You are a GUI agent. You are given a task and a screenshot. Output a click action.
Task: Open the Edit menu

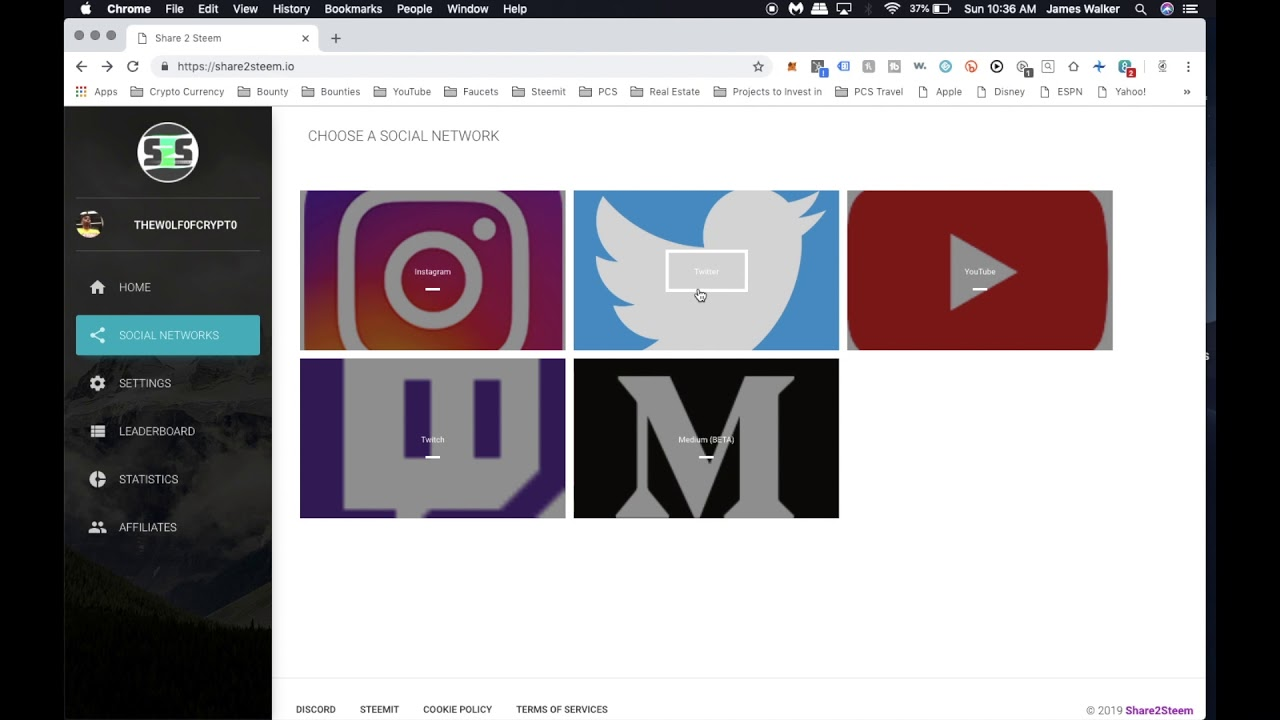pyautogui.click(x=208, y=9)
